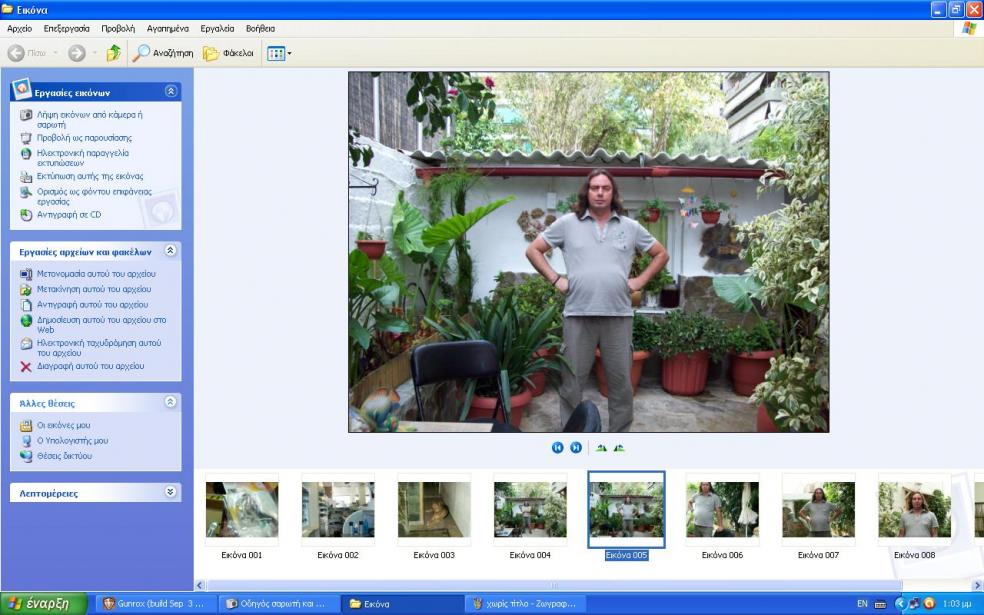Rotate the image counterclockwise
The image size is (984, 615).
click(x=619, y=448)
